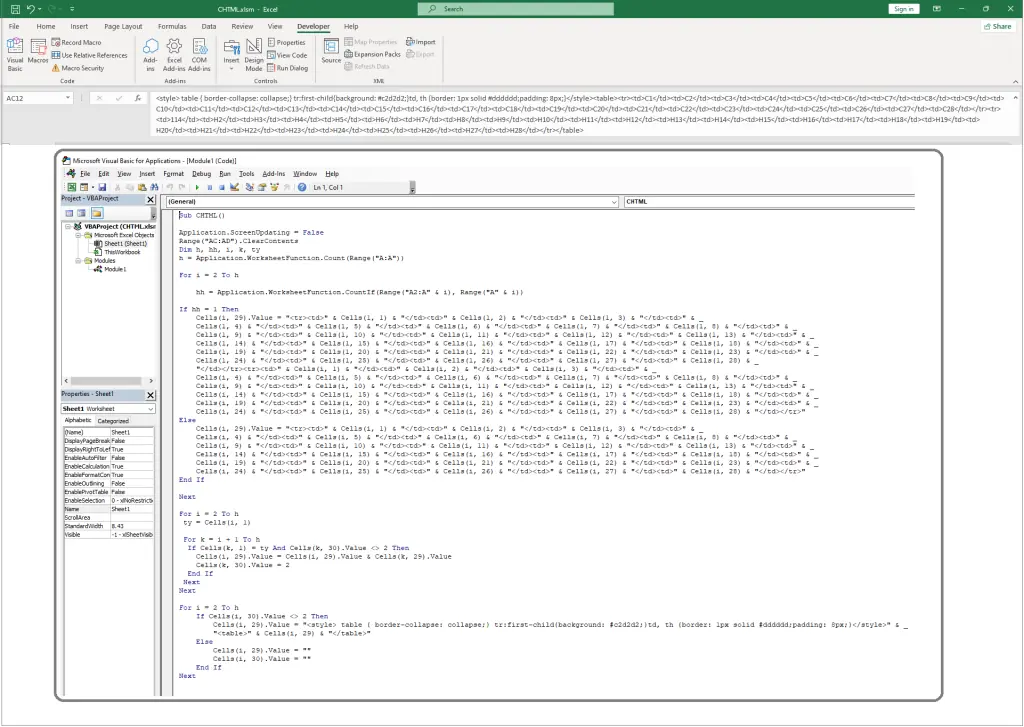The width and height of the screenshot is (1024, 727).
Task: Click the Sign in button
Action: click(903, 9)
